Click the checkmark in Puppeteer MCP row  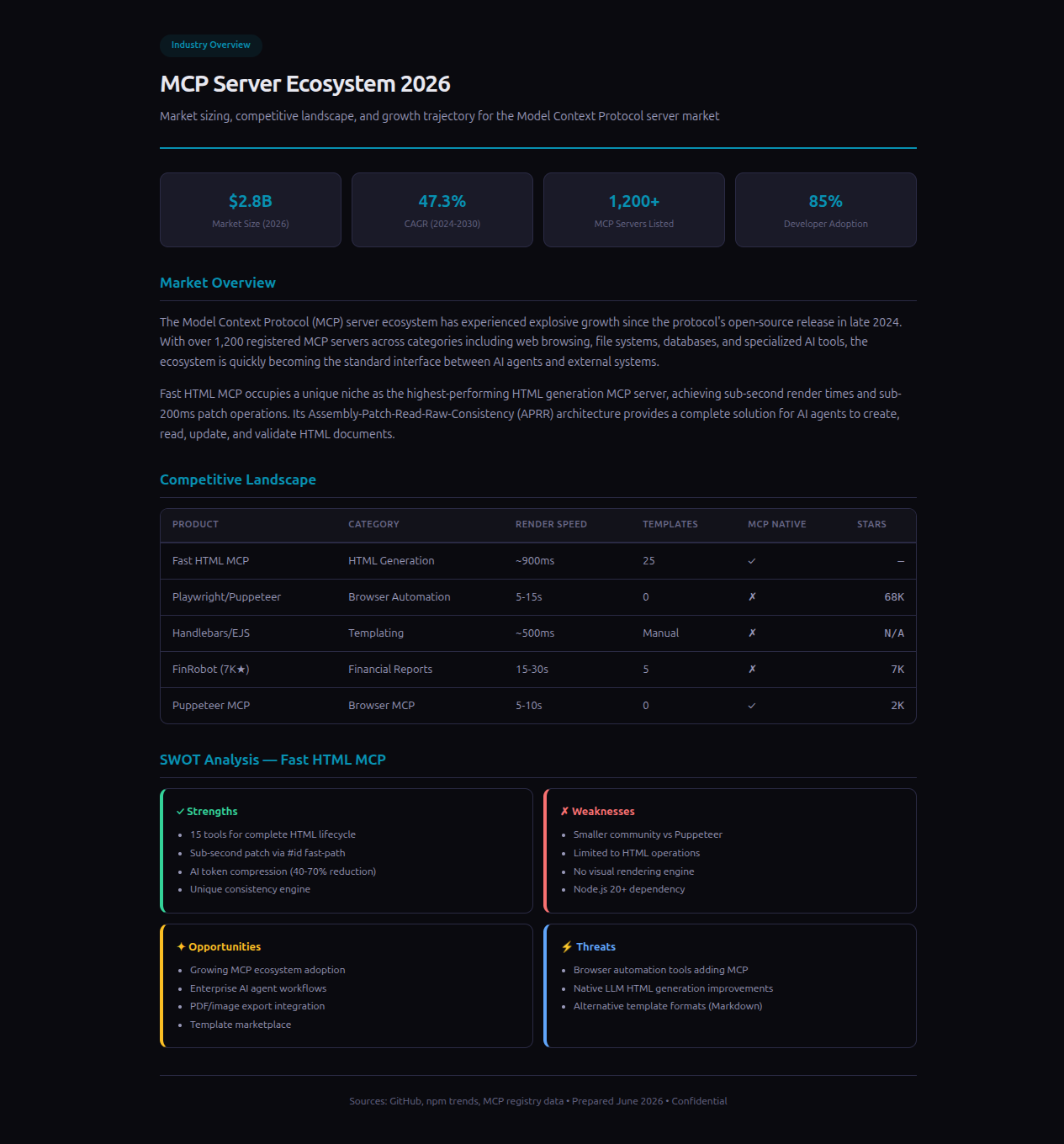pyautogui.click(x=752, y=706)
